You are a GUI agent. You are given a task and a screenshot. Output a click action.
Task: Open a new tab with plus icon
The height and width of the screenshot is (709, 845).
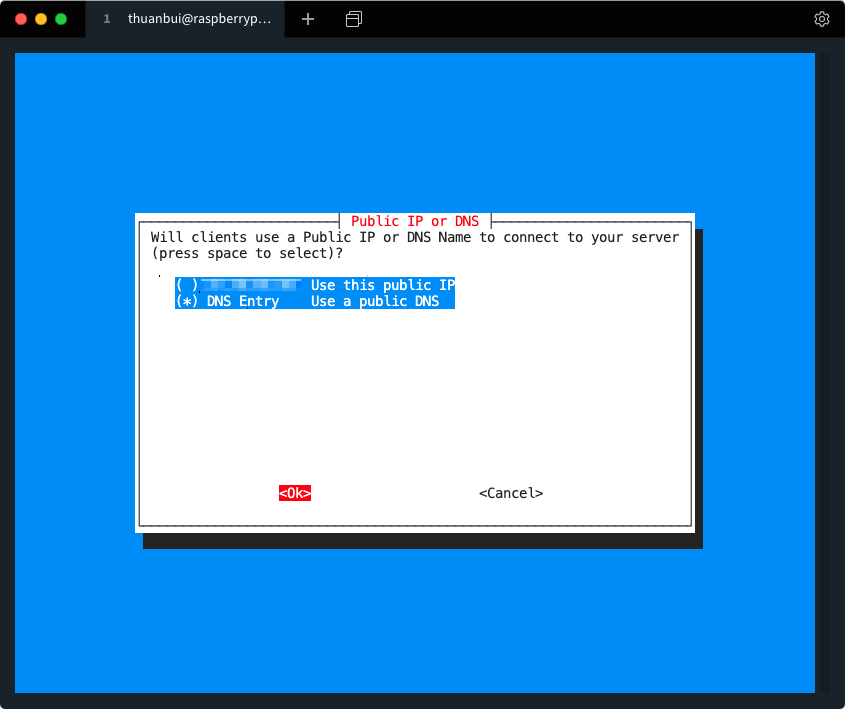308,19
